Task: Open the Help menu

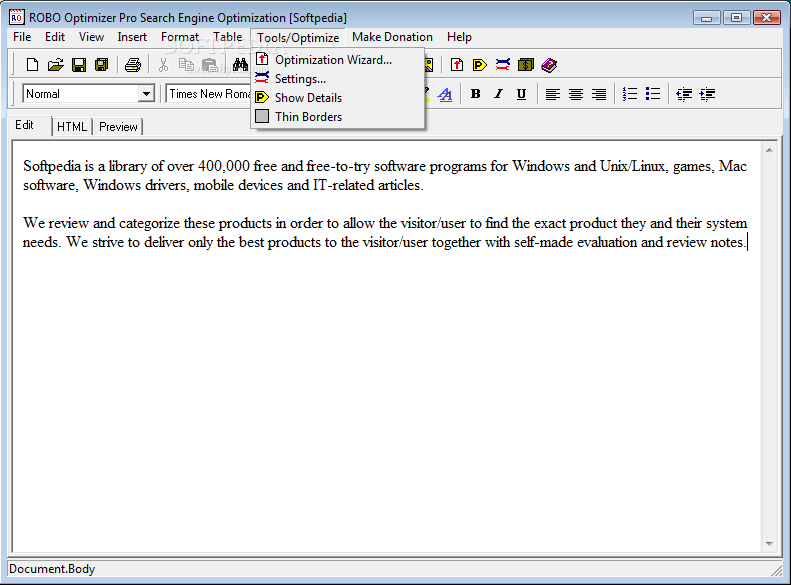Action: pos(459,37)
